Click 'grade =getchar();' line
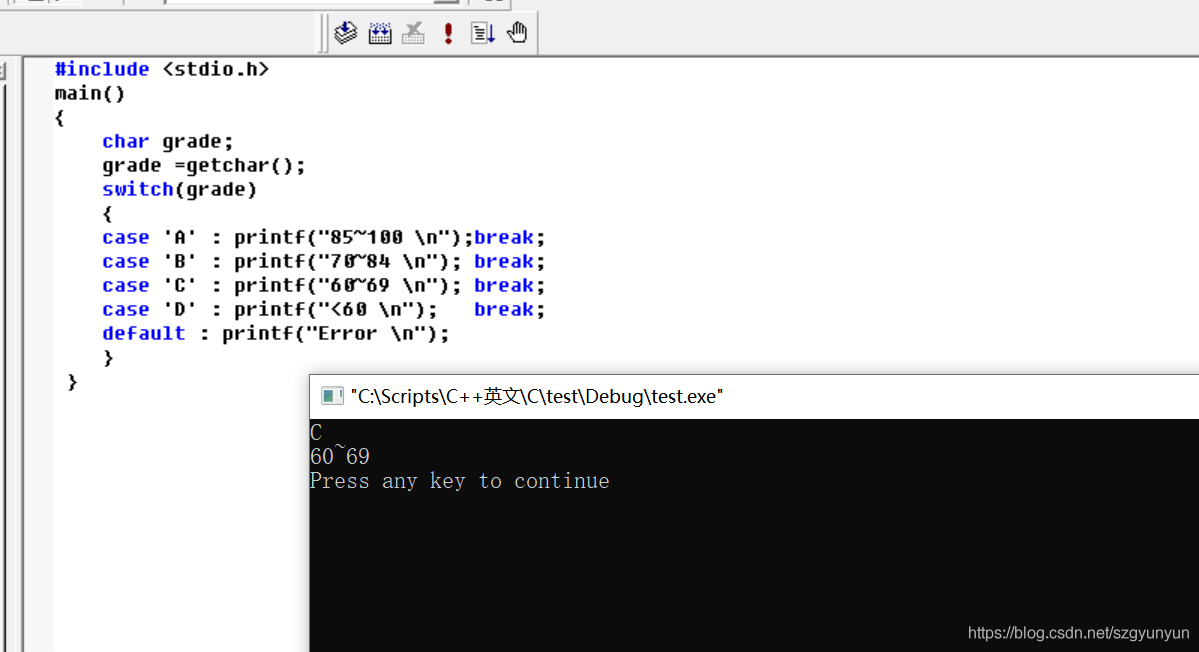Screen dimensions: 1199x652 pos(203,166)
